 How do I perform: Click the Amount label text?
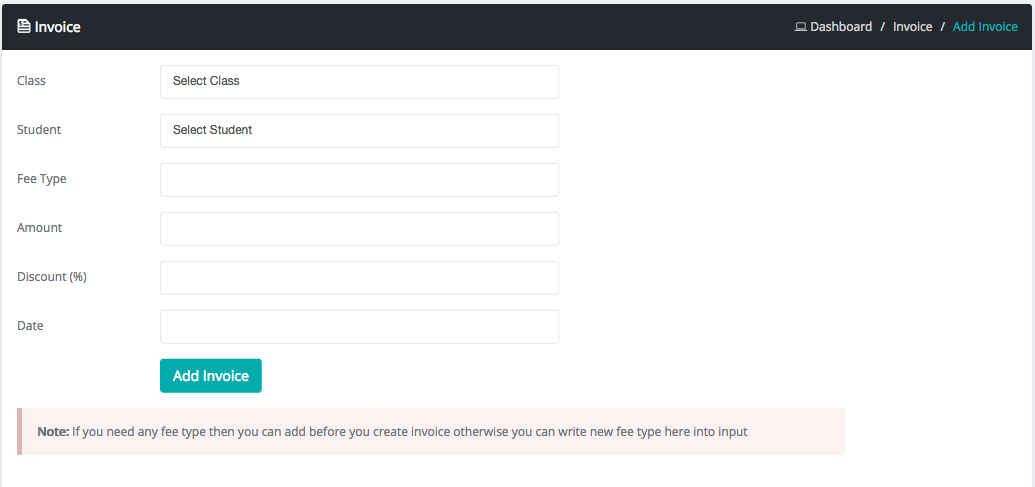(x=40, y=228)
